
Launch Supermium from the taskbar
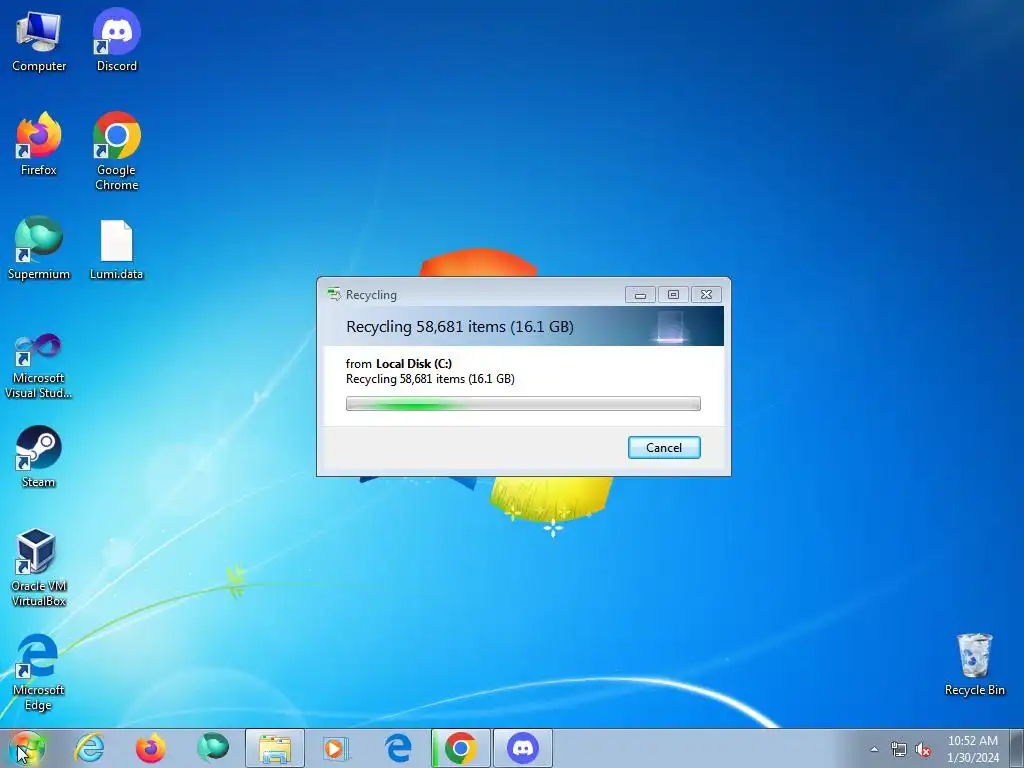(213, 748)
